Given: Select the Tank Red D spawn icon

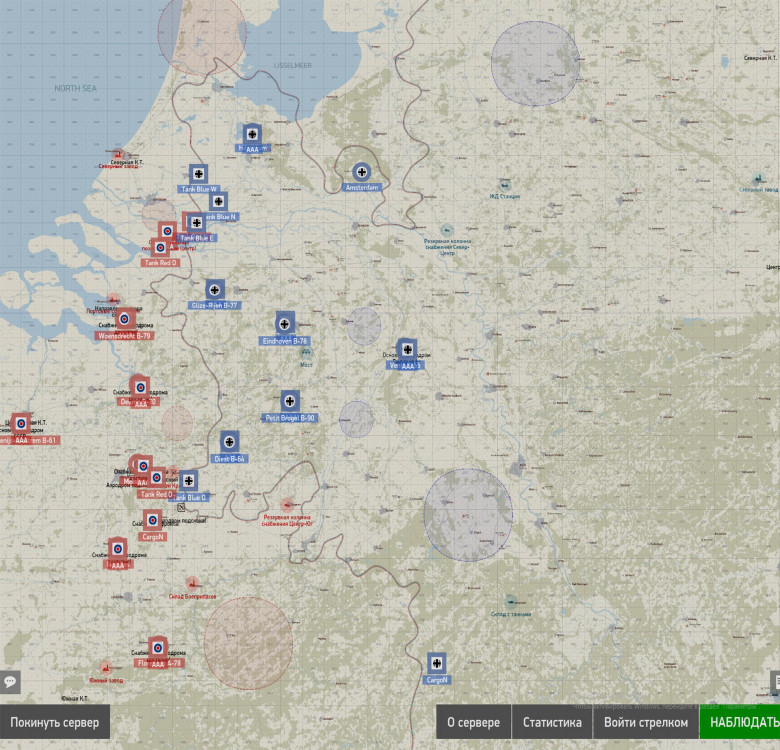Looking at the screenshot, I should 160,248.
